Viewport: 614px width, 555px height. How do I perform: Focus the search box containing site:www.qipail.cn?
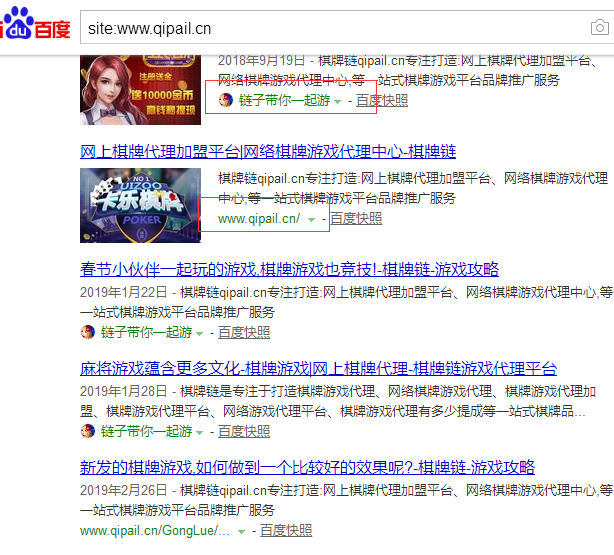(347, 27)
